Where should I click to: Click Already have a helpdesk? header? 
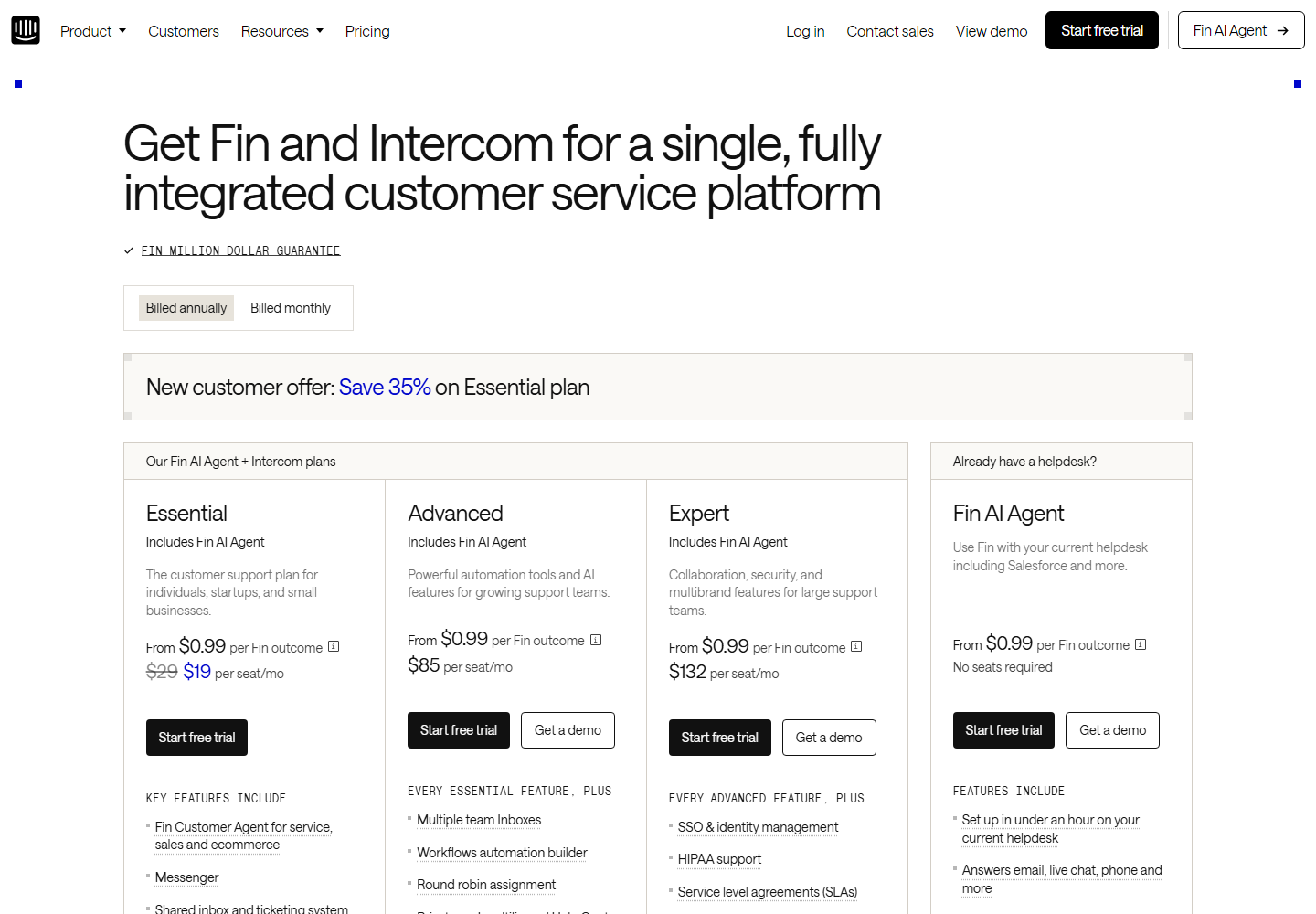pyautogui.click(x=1024, y=462)
